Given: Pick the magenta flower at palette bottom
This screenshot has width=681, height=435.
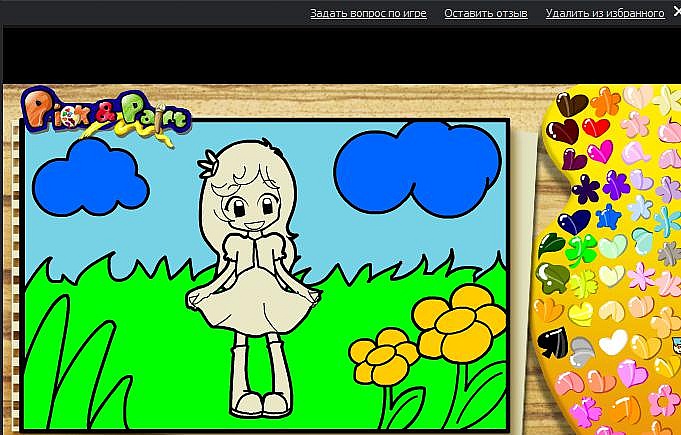Looking at the screenshot, I should click(x=585, y=411).
